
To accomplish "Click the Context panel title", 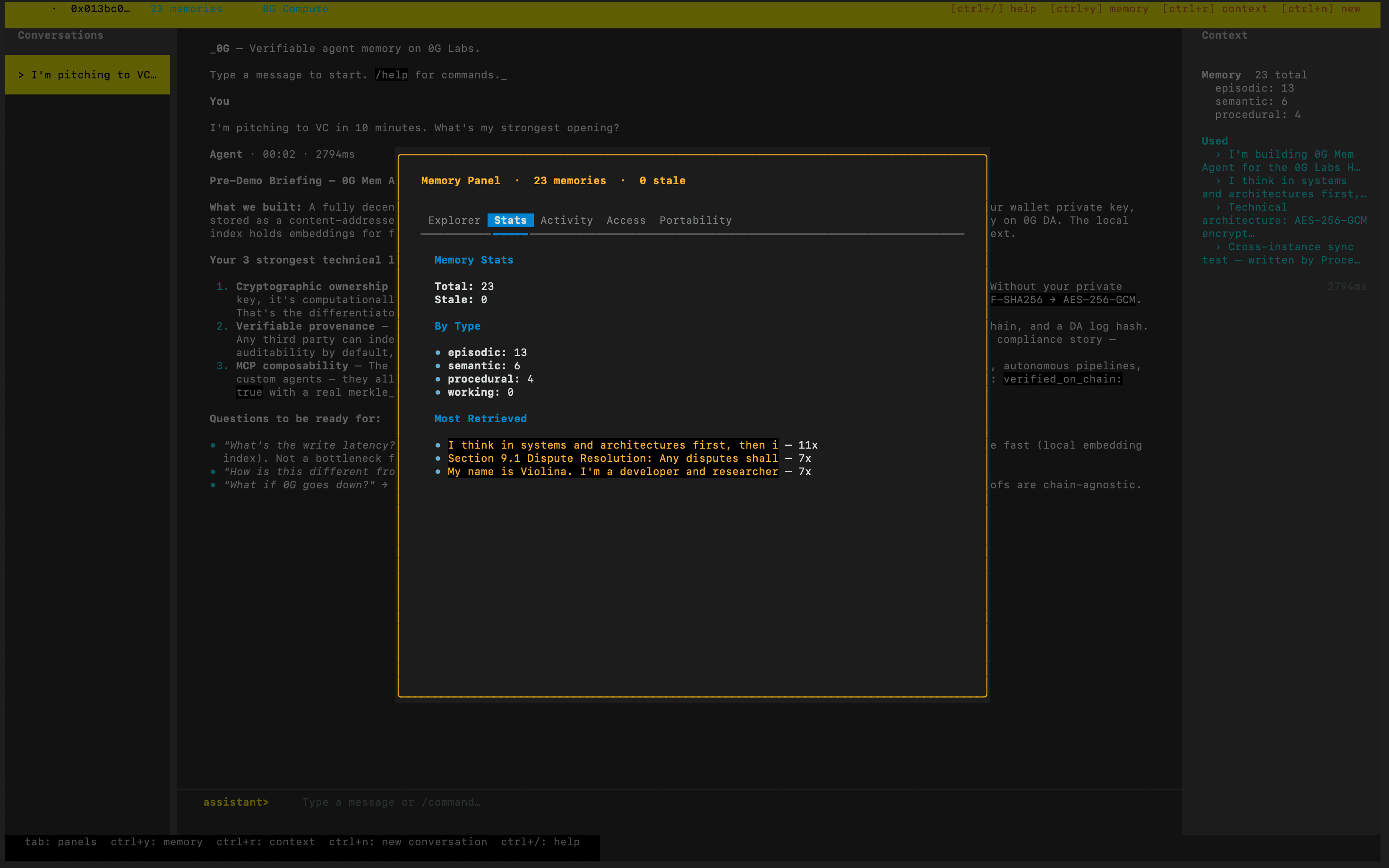I will (1224, 35).
